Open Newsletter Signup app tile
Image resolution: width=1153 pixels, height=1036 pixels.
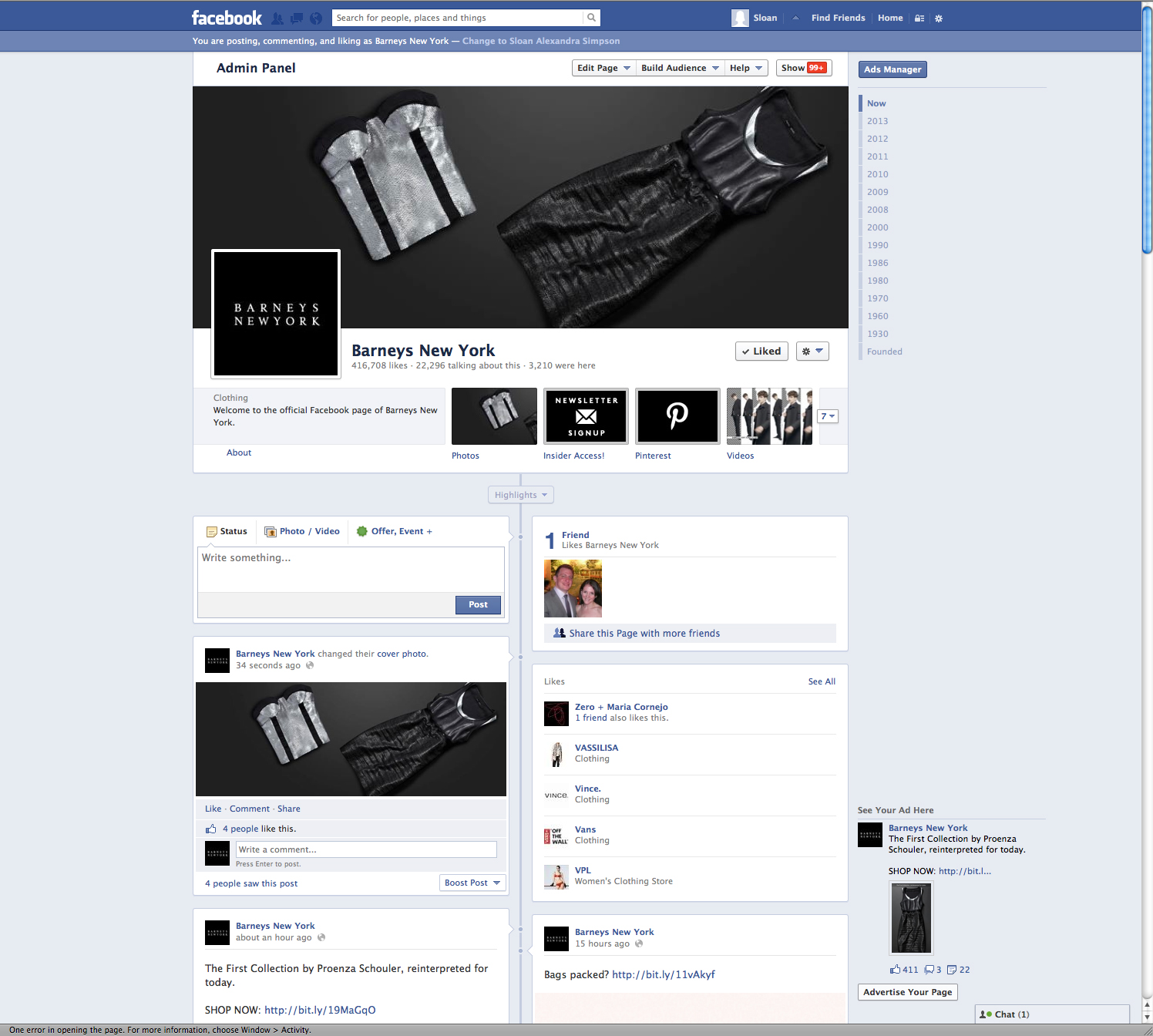pos(586,416)
